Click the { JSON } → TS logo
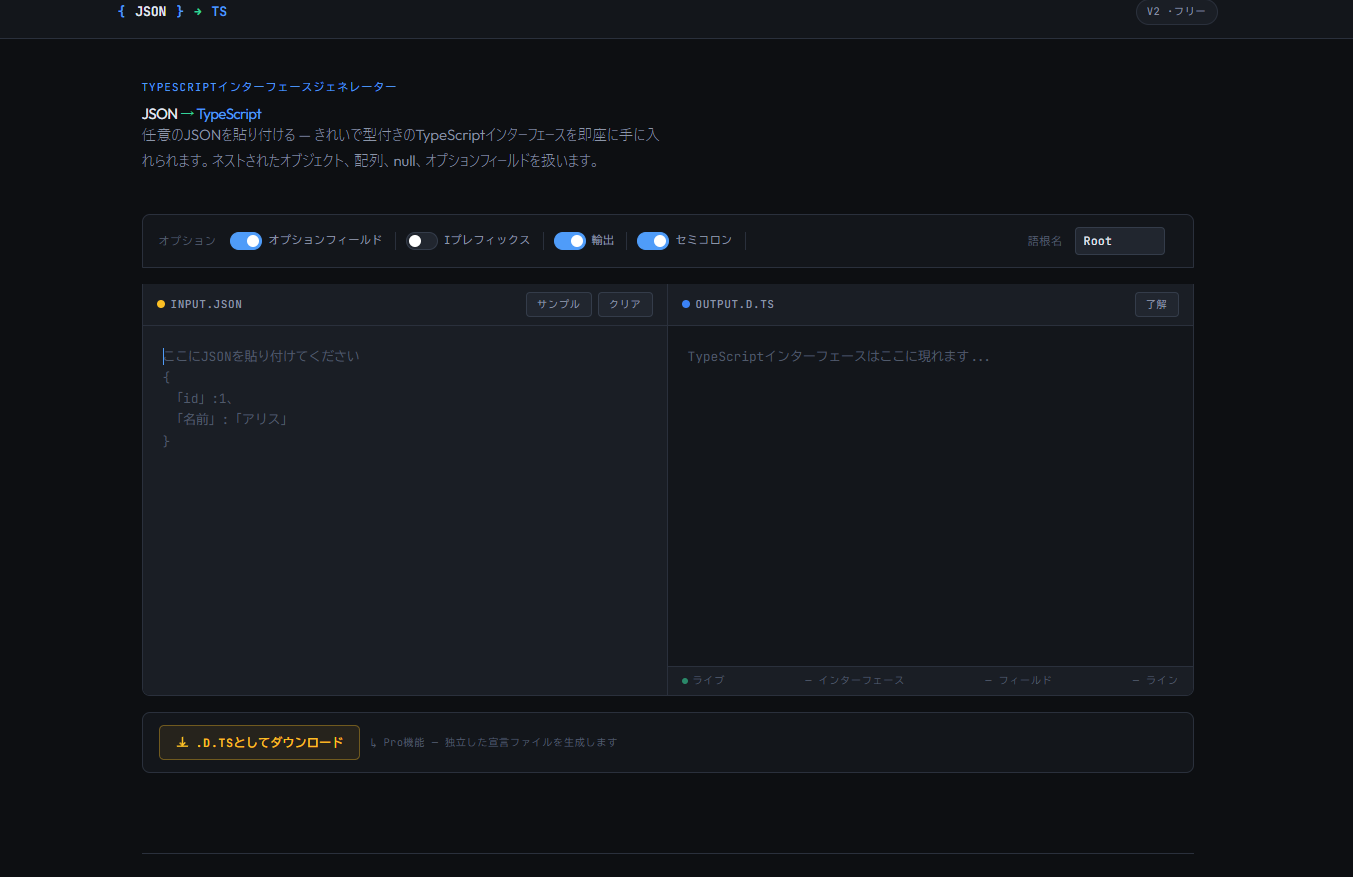The height and width of the screenshot is (877, 1353). point(172,12)
